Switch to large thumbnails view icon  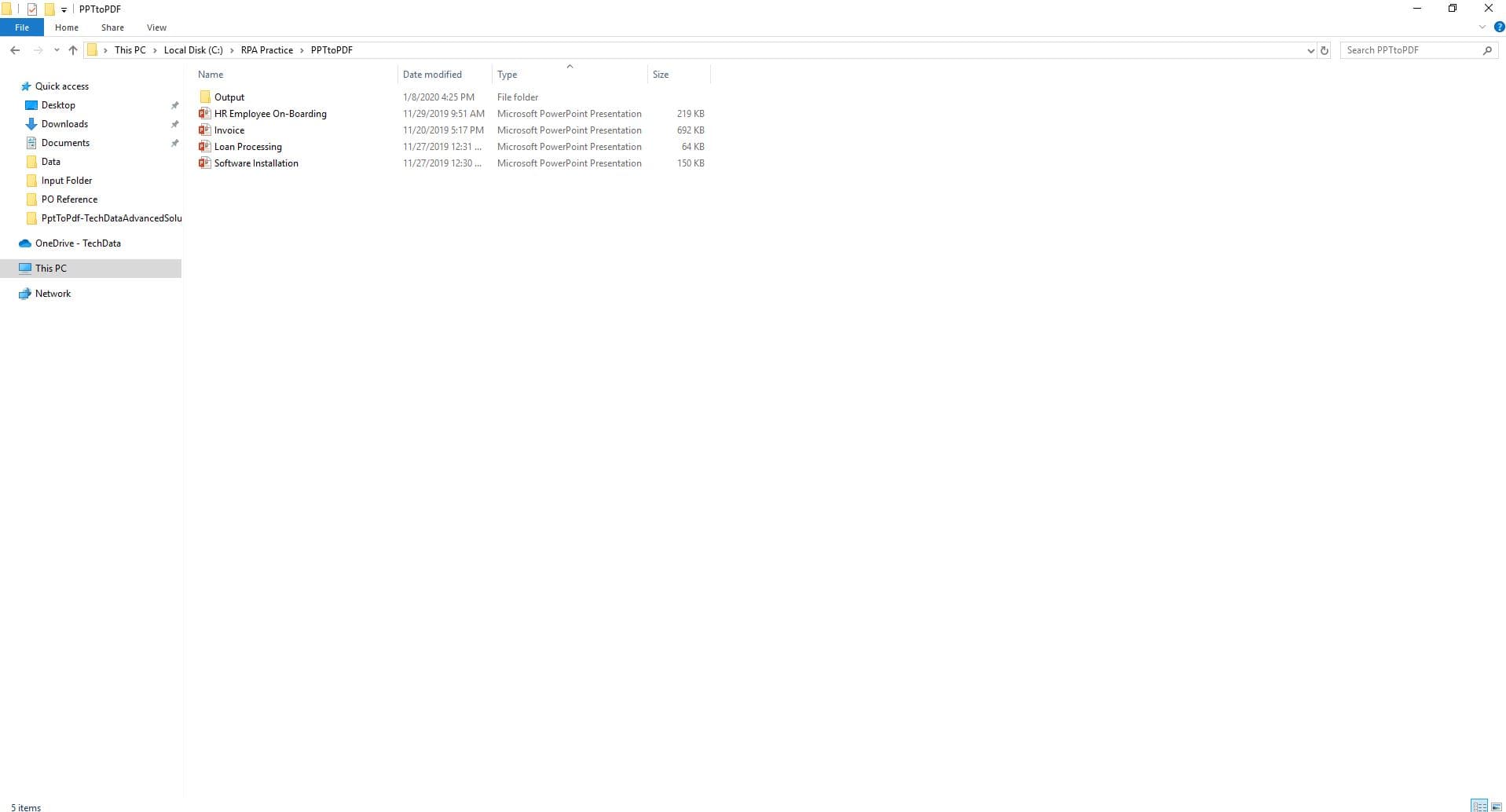pyautogui.click(x=1497, y=807)
